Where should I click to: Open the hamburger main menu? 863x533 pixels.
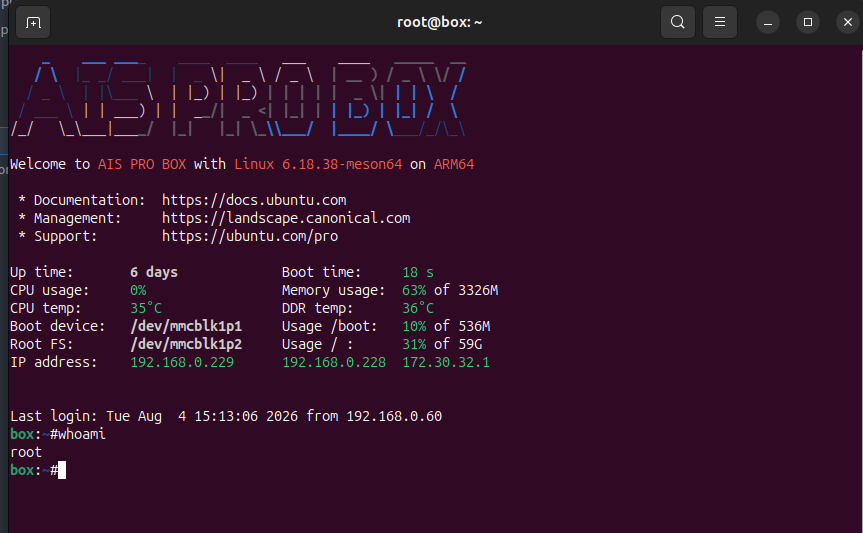pyautogui.click(x=719, y=23)
